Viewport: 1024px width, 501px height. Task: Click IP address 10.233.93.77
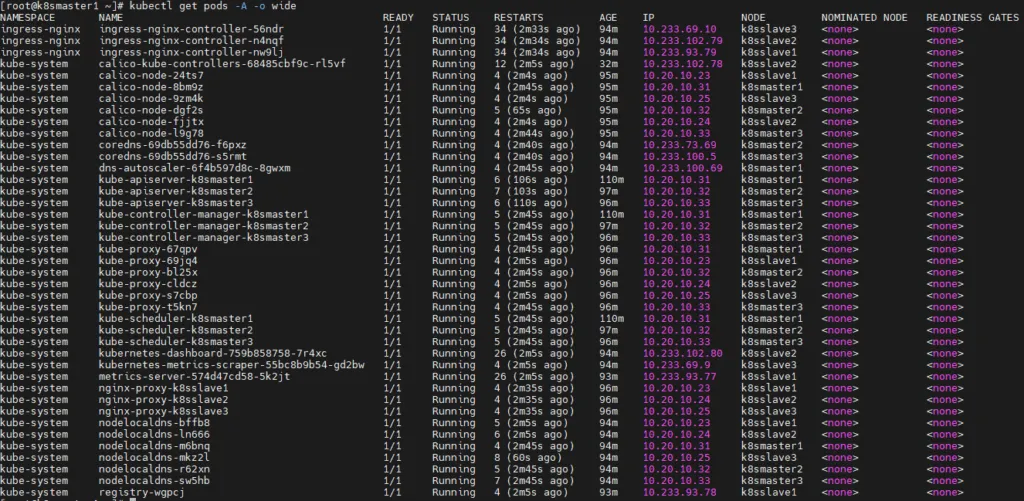tap(679, 377)
